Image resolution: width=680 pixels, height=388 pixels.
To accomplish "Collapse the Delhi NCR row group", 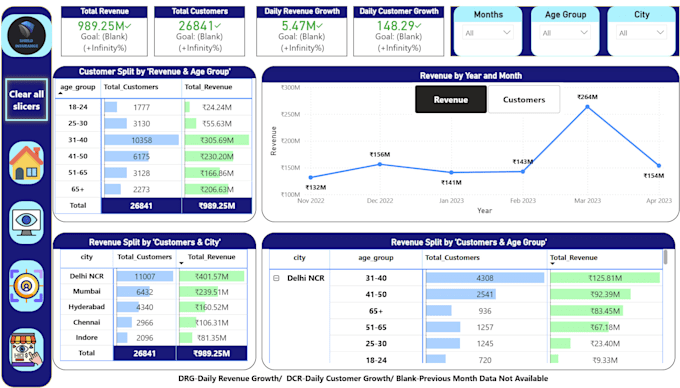I will (x=276, y=278).
